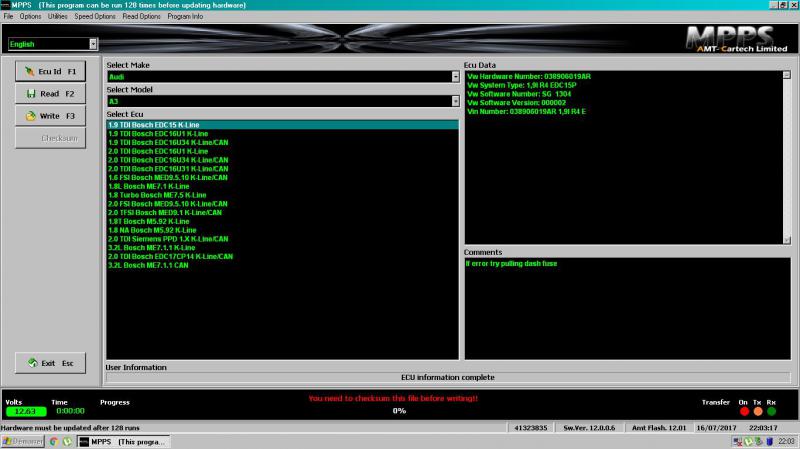Click the Ecu Id F1 button
The height and width of the screenshot is (449, 800).
point(51,71)
